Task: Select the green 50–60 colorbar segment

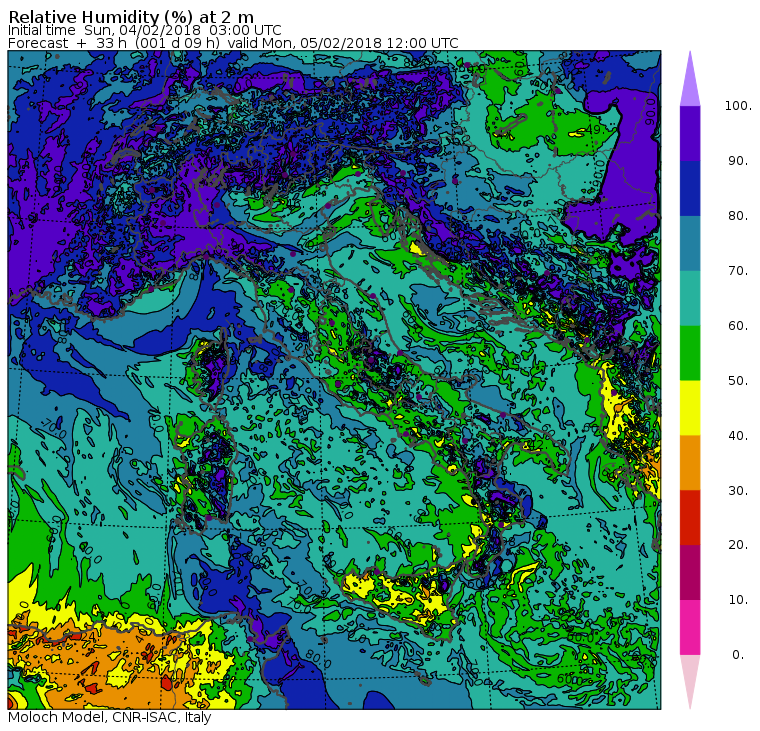Action: pyautogui.click(x=690, y=353)
